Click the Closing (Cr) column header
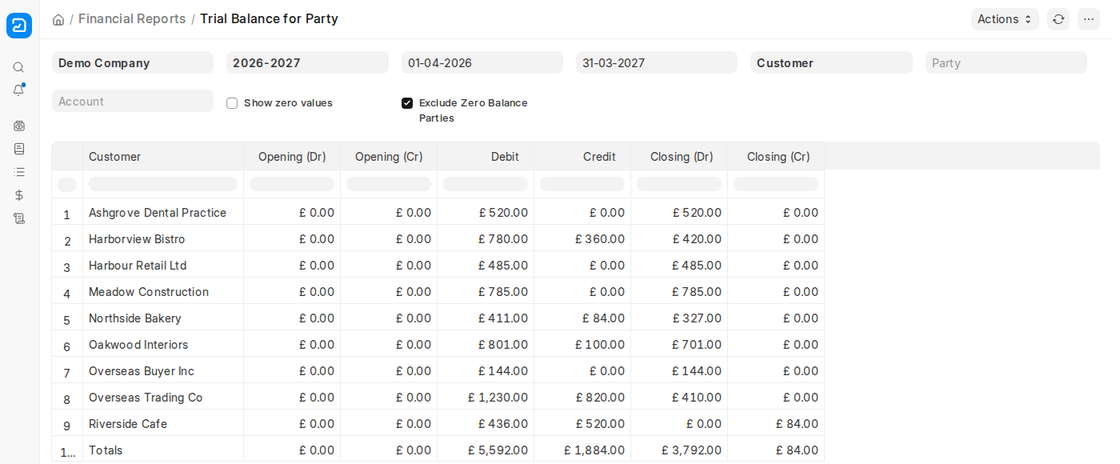The image size is (1120, 464). [x=776, y=156]
